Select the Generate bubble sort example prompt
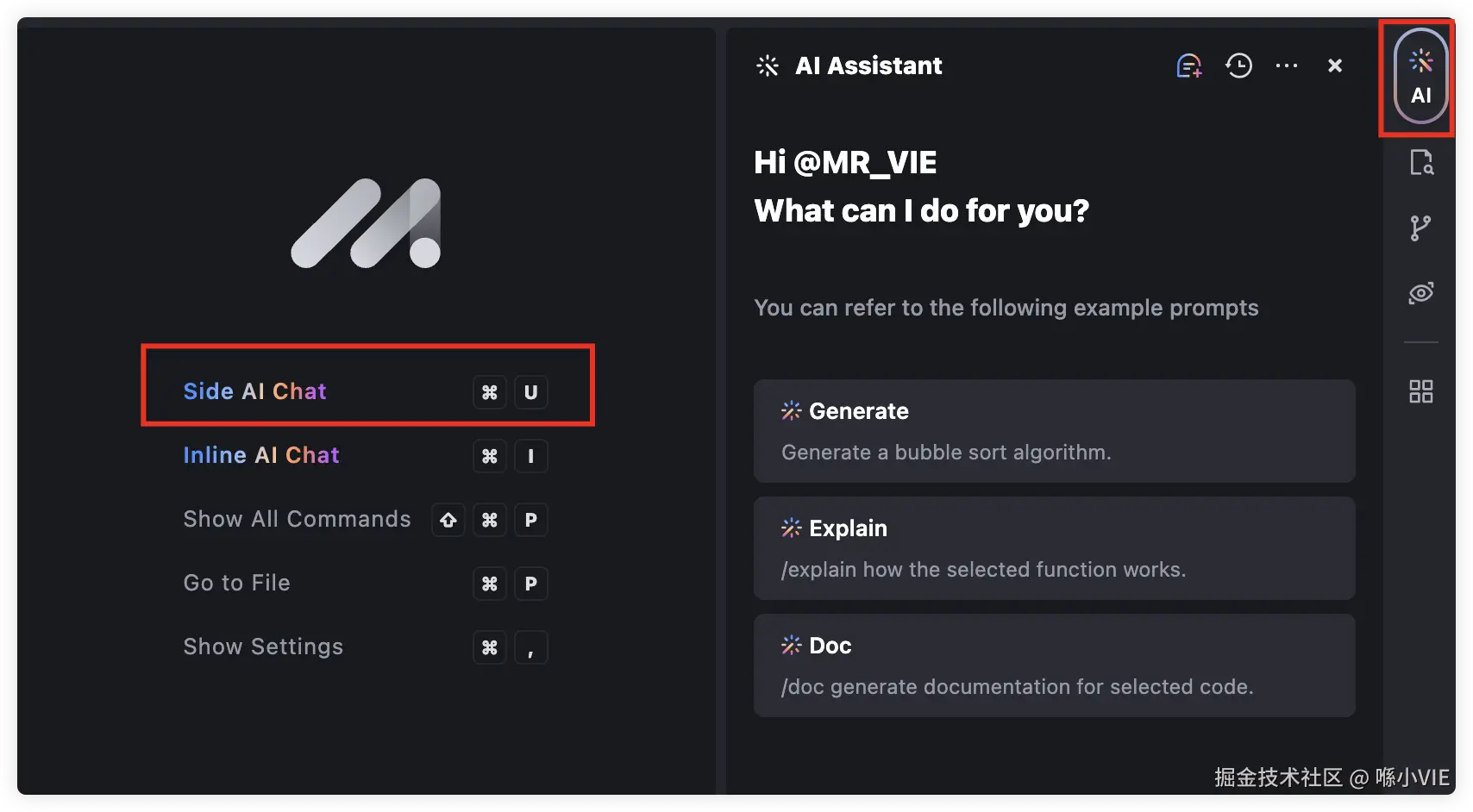 point(1054,431)
